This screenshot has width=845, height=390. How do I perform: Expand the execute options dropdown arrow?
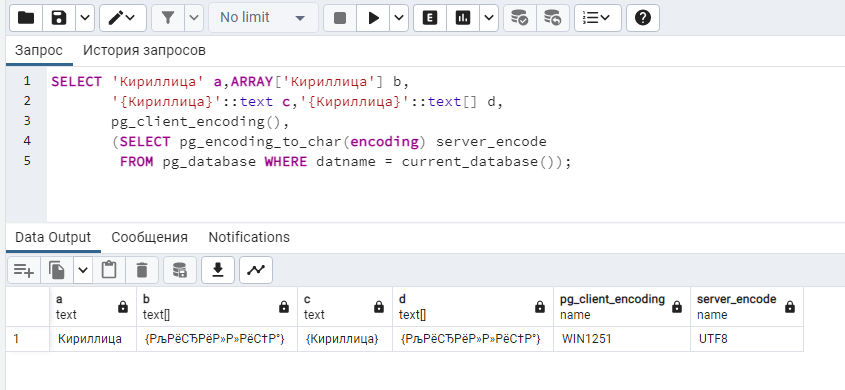[399, 18]
